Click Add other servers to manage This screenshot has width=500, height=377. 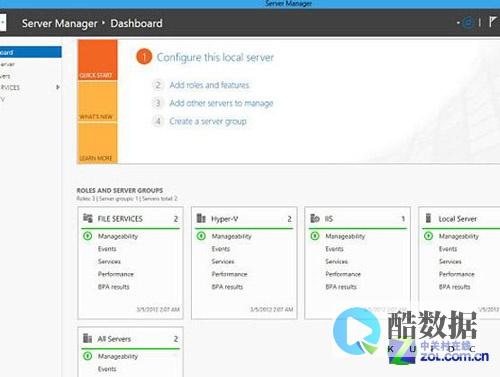pos(221,103)
